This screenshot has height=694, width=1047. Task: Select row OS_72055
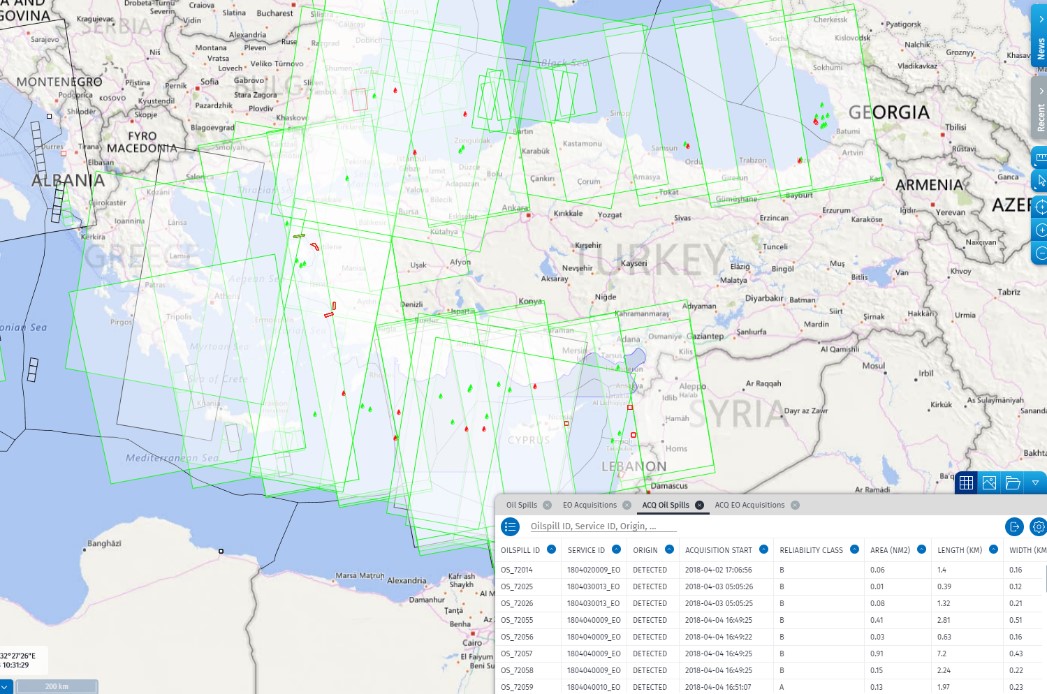point(771,620)
